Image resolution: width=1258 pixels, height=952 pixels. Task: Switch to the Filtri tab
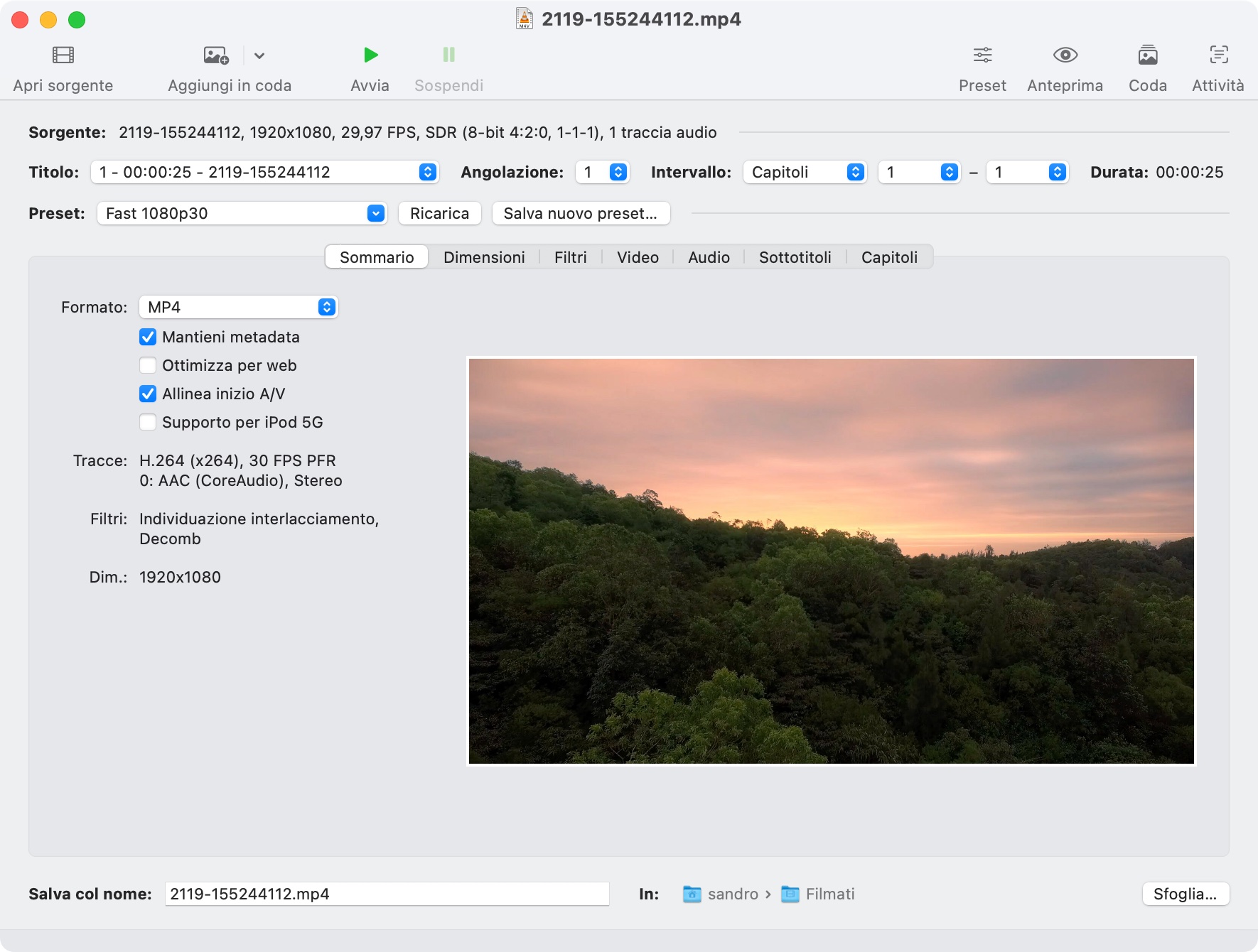pyautogui.click(x=571, y=257)
